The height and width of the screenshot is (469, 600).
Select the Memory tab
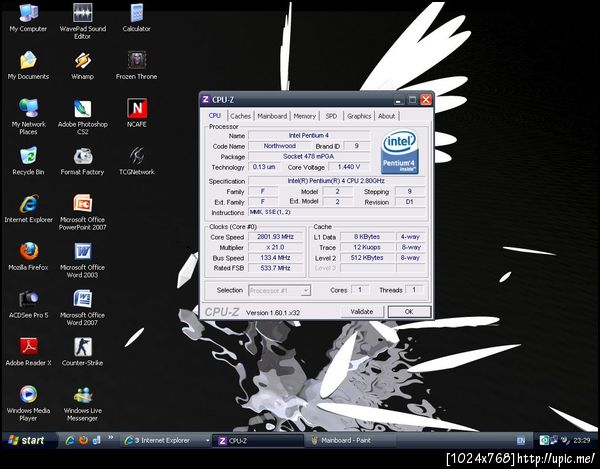(305, 116)
